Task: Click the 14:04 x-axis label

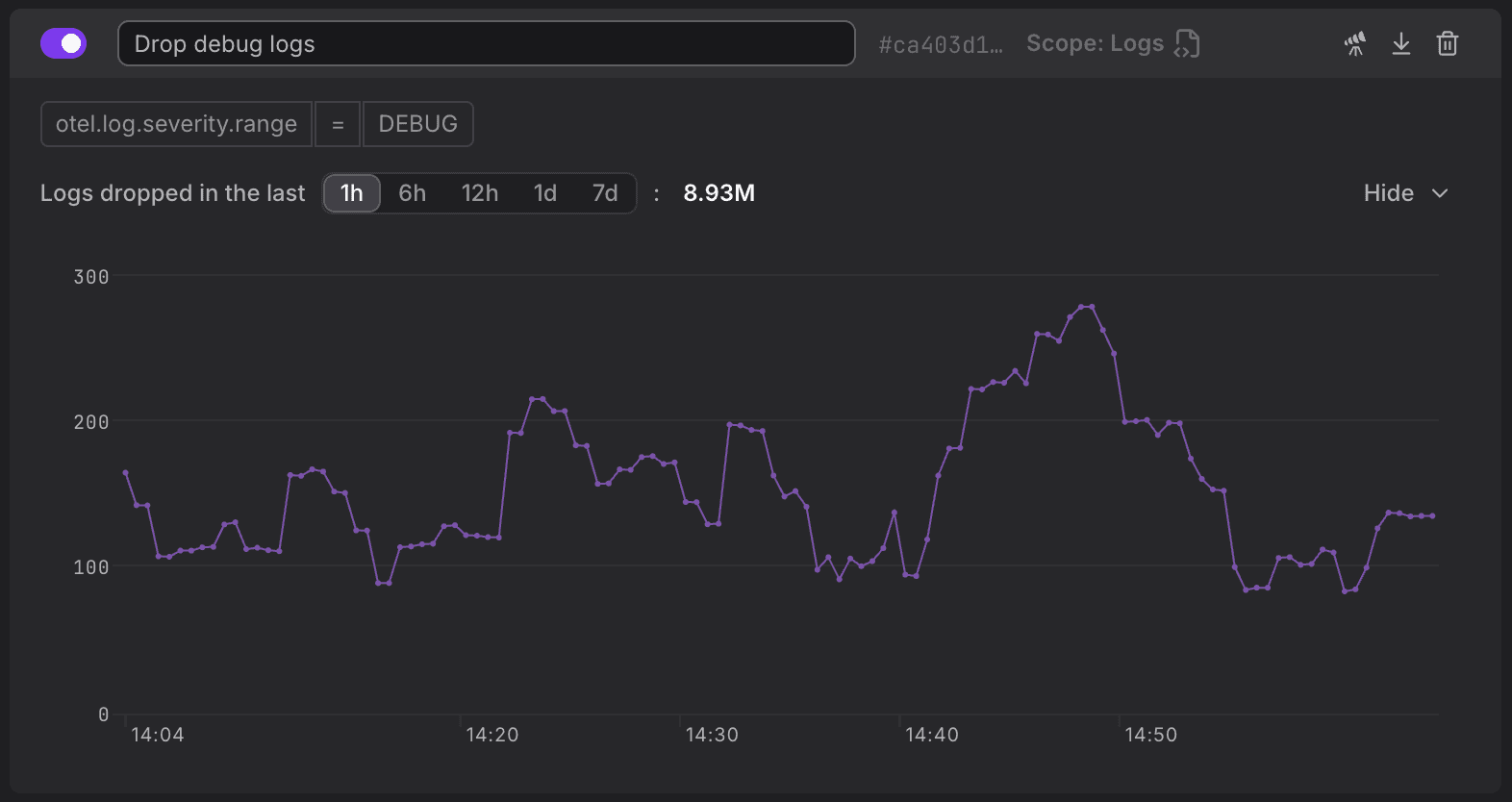Action: (158, 735)
